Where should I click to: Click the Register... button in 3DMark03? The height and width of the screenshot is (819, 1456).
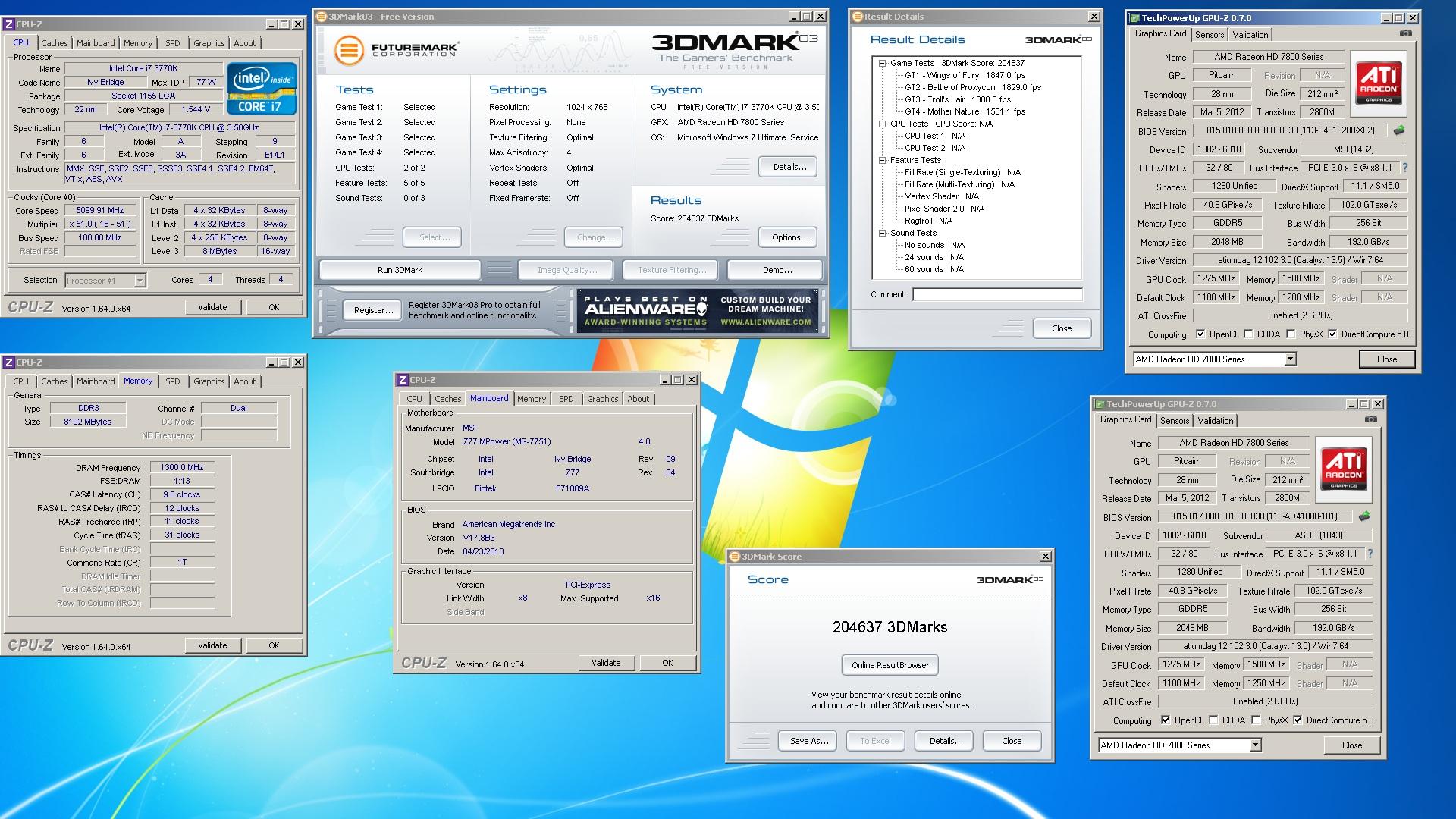[373, 310]
